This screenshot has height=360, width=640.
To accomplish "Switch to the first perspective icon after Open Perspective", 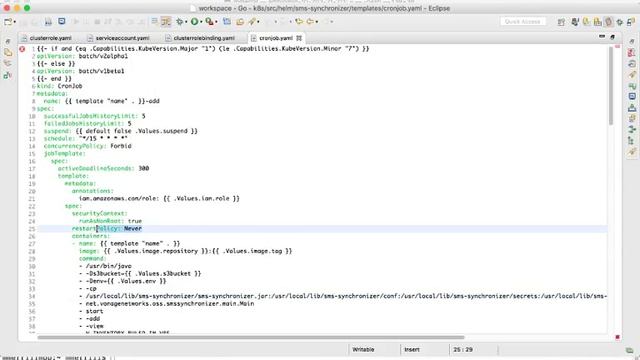I will click(x=576, y=22).
